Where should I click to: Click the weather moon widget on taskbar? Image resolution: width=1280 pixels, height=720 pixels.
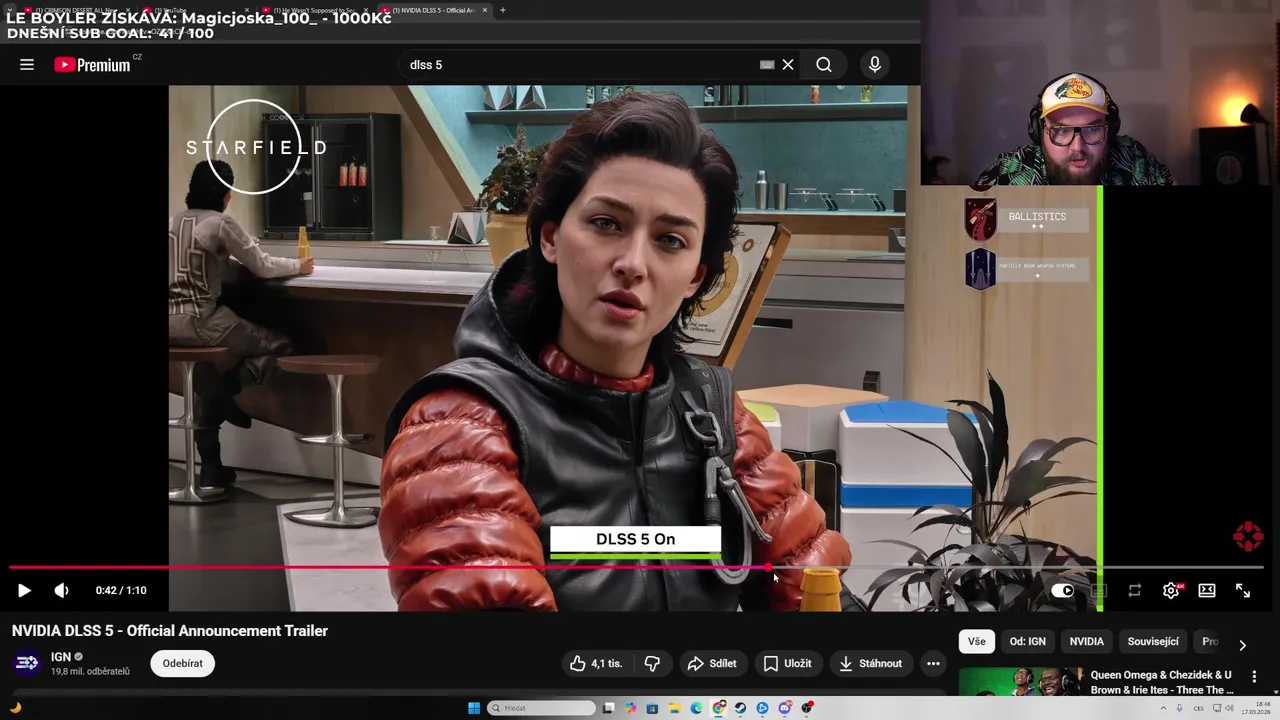coord(15,708)
